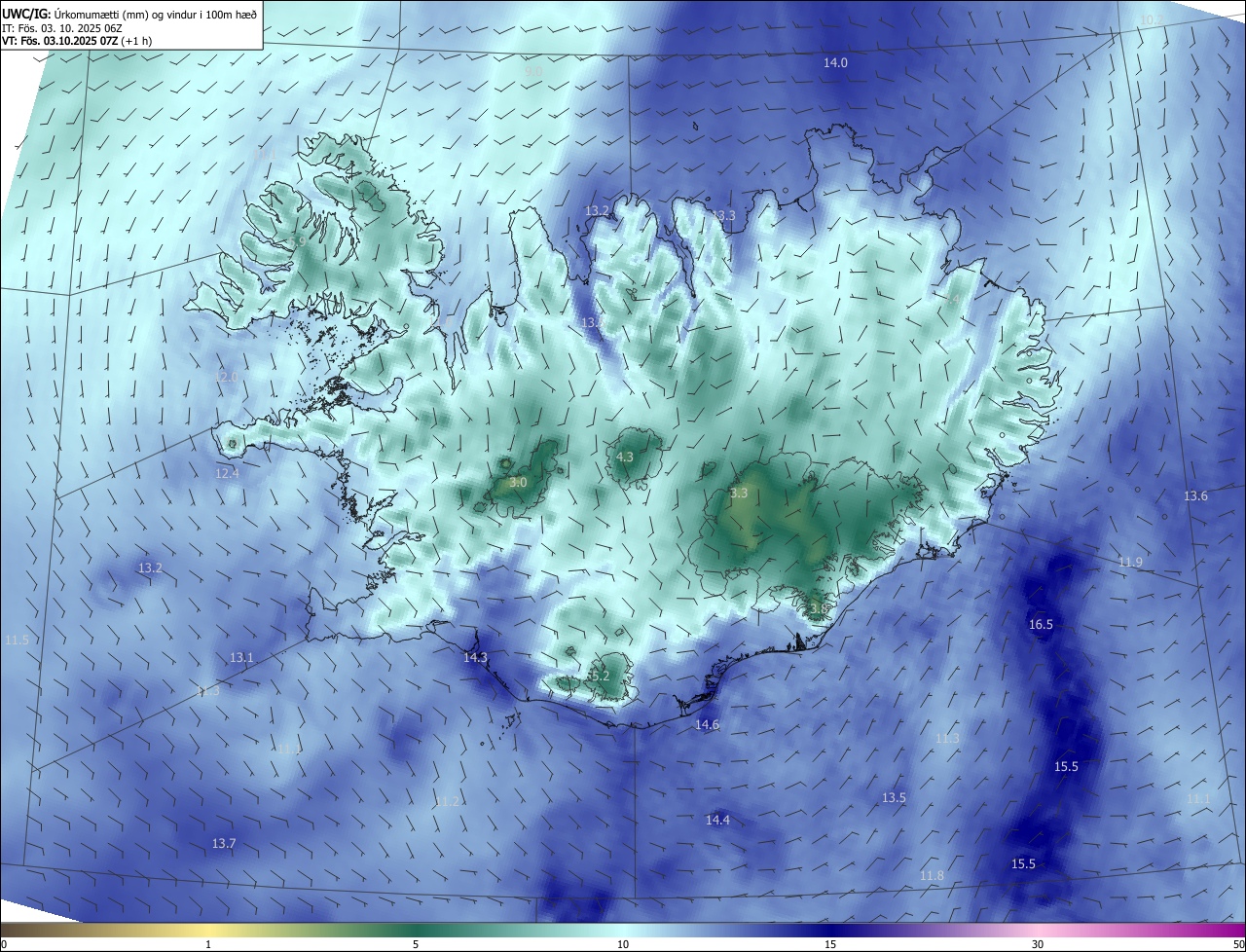This screenshot has width=1246, height=952.
Task: Click the 12.0 value off the west coast
Action: point(226,377)
